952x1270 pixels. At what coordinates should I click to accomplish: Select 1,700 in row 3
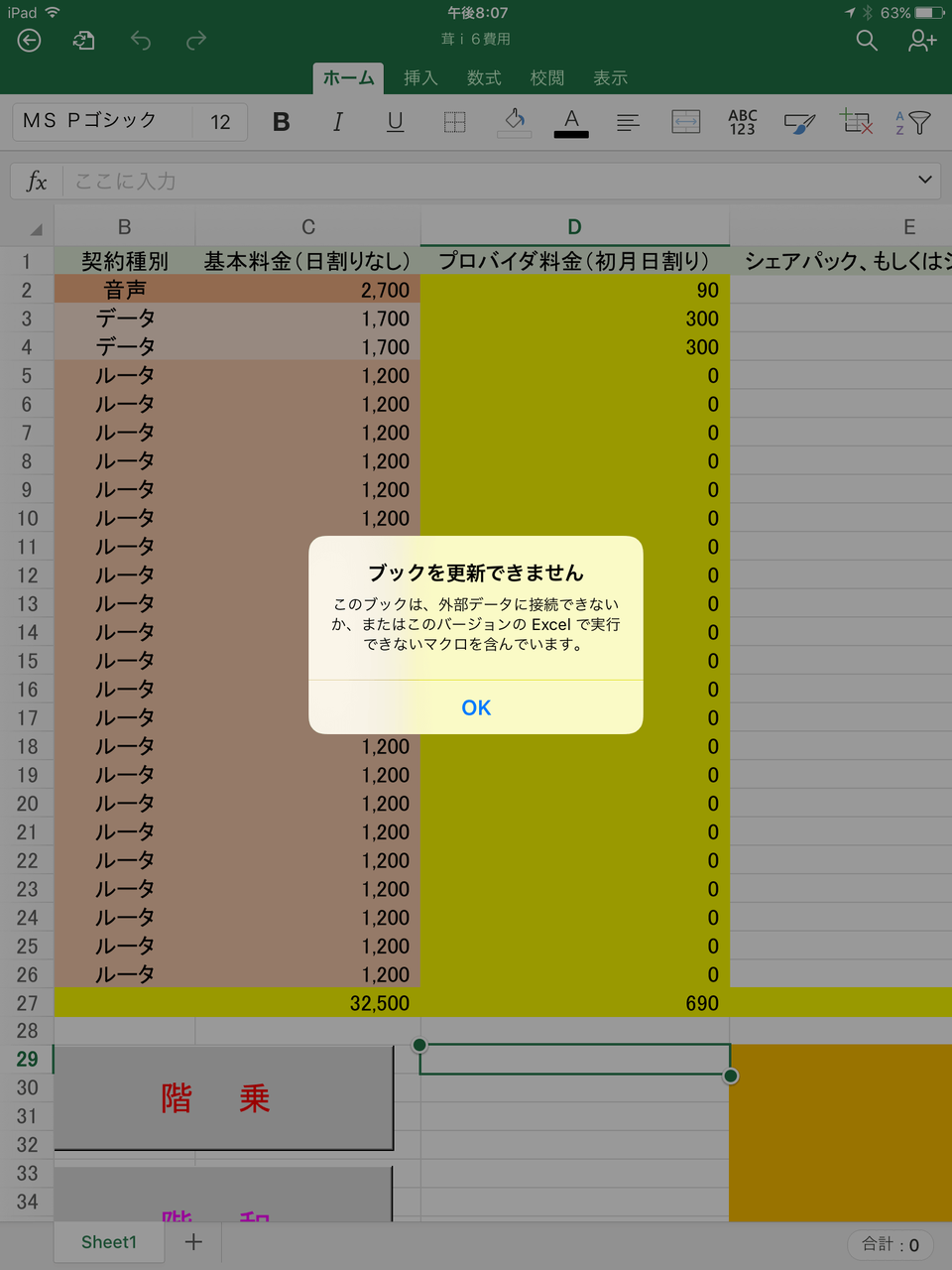click(x=308, y=318)
